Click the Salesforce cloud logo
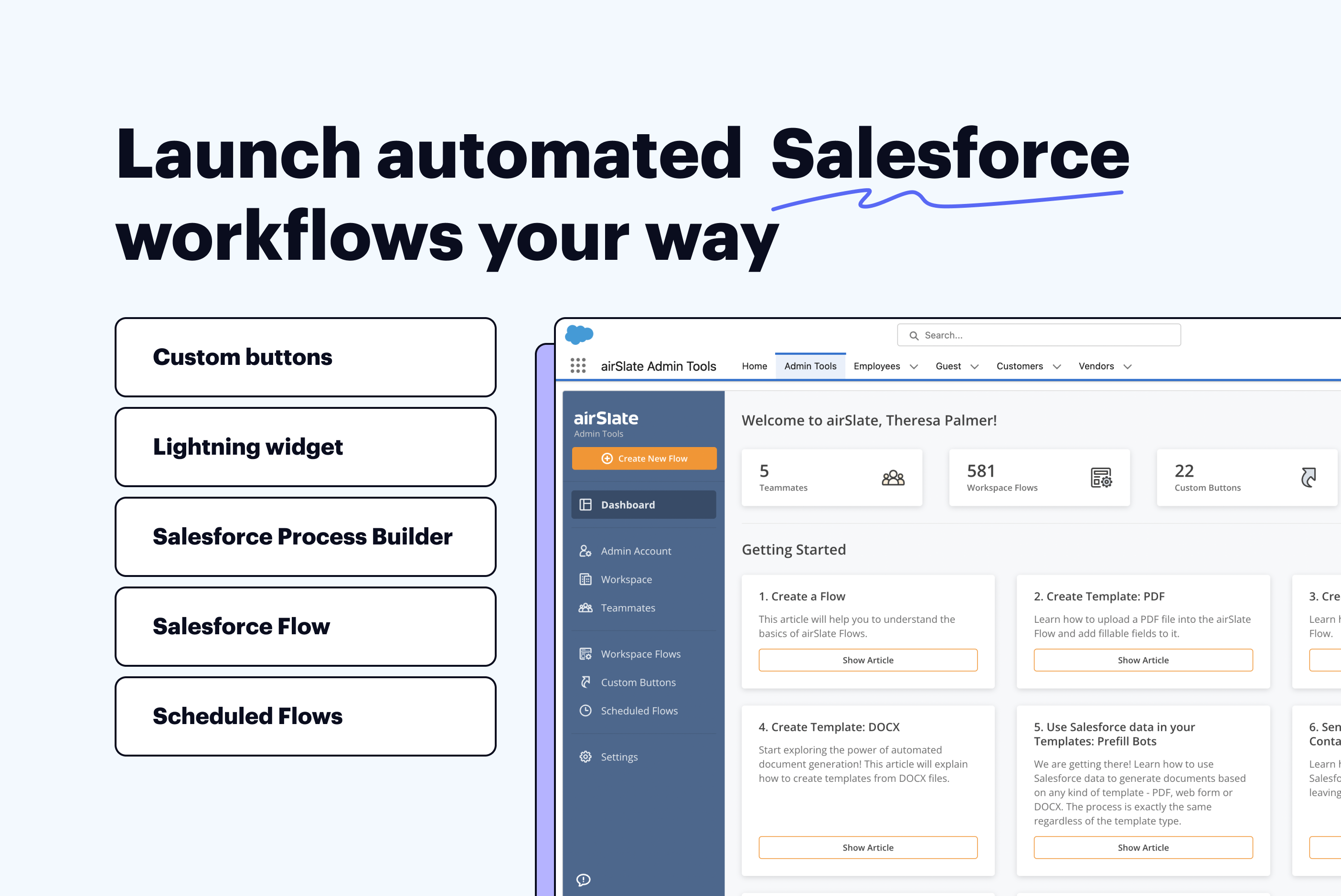The width and height of the screenshot is (1341, 896). pos(579,335)
